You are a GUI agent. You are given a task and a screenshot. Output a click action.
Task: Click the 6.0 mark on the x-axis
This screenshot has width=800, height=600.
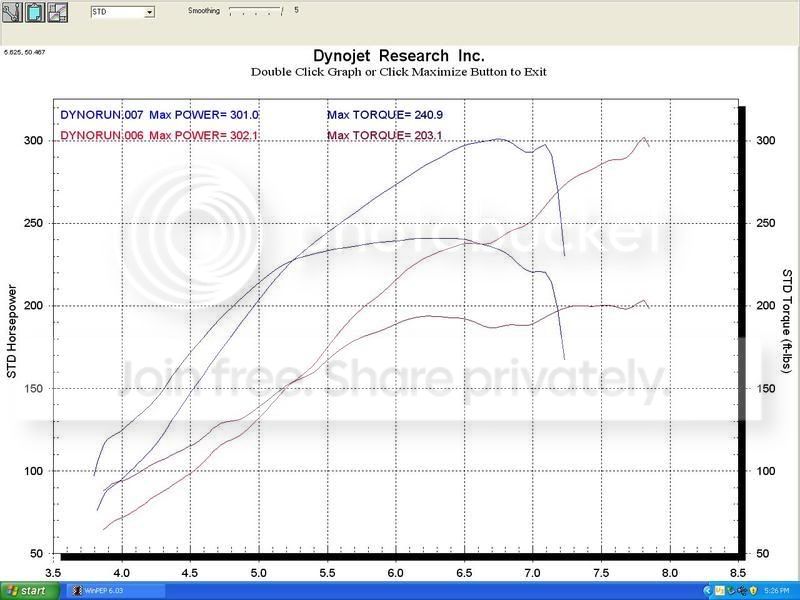396,573
